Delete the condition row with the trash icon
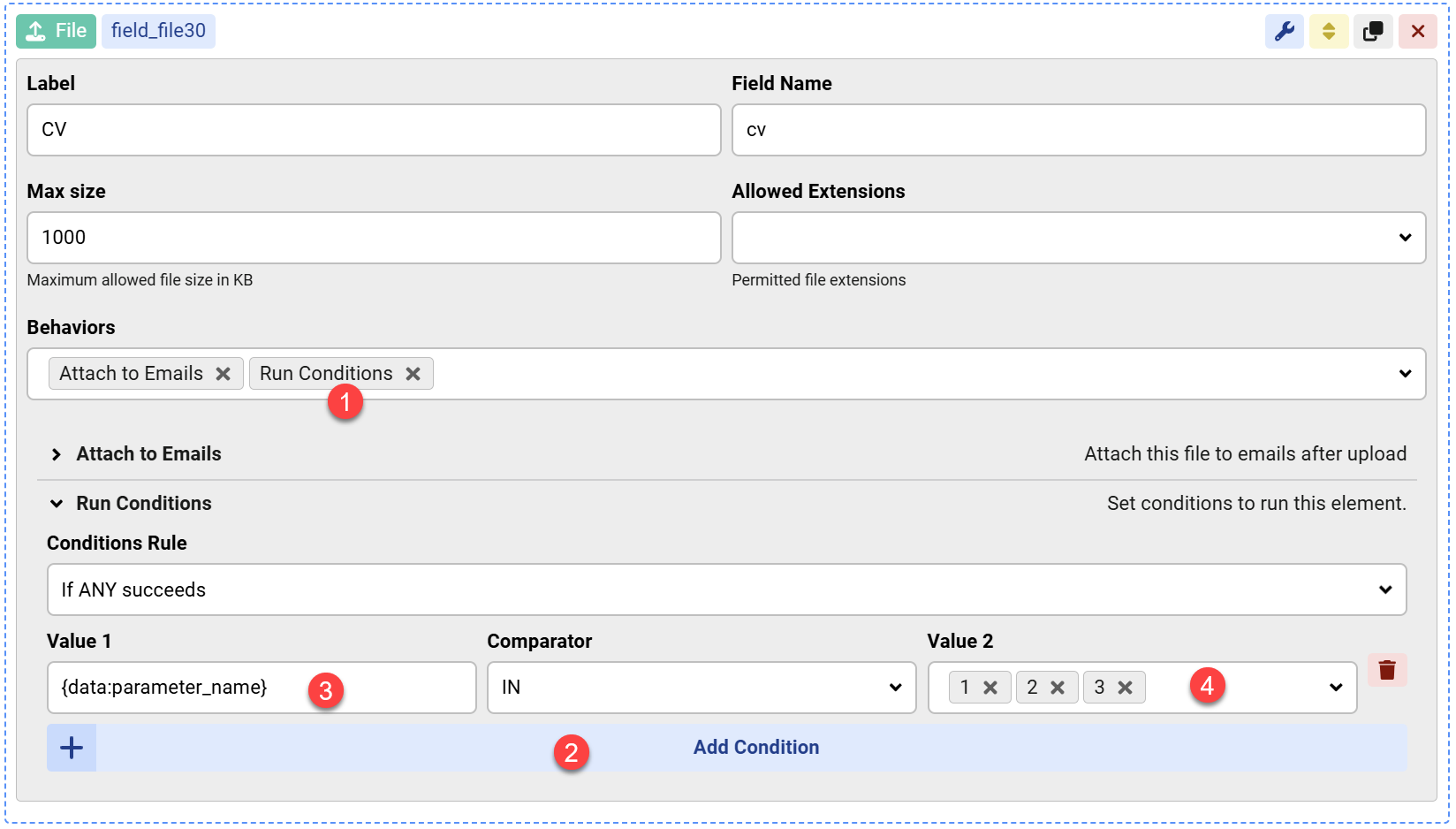The height and width of the screenshot is (829, 1456). coord(1387,670)
